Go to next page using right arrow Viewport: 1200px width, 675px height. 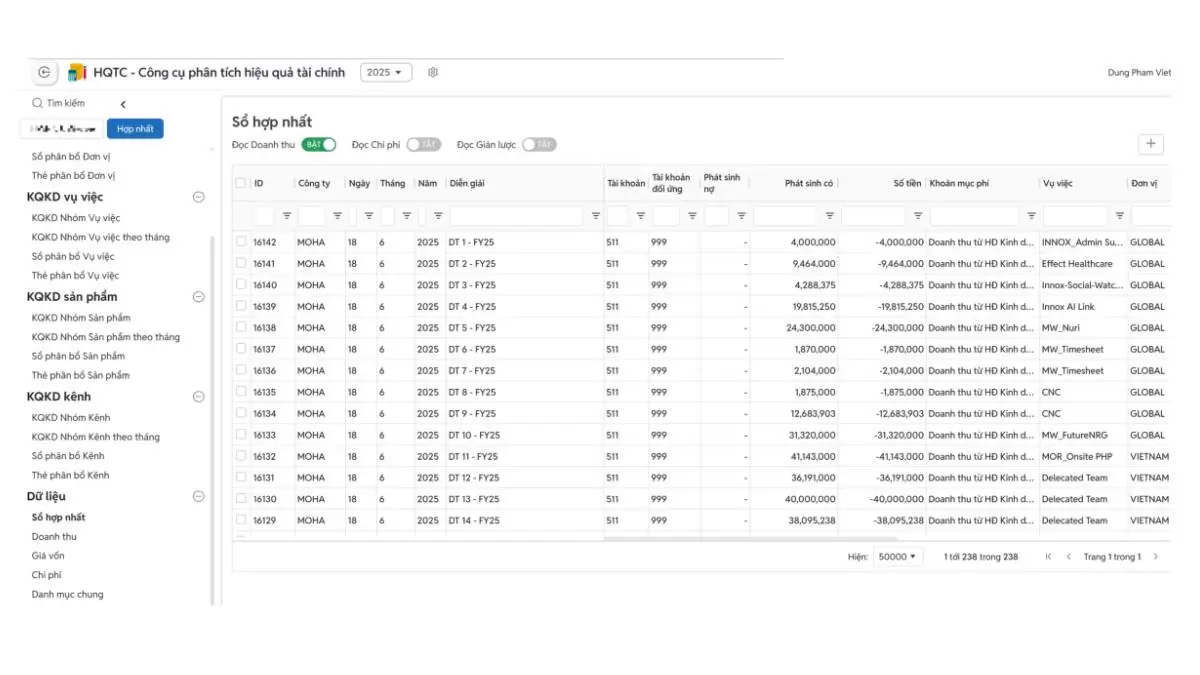tap(1156, 557)
